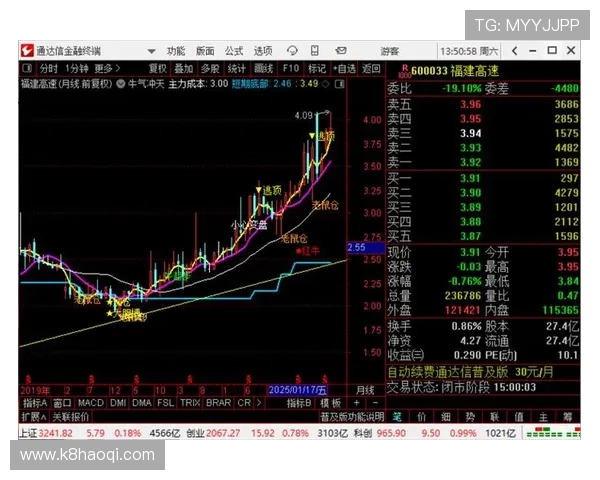Switch to 联 linked tab
Screen dimensions: 600x480
[494, 417]
